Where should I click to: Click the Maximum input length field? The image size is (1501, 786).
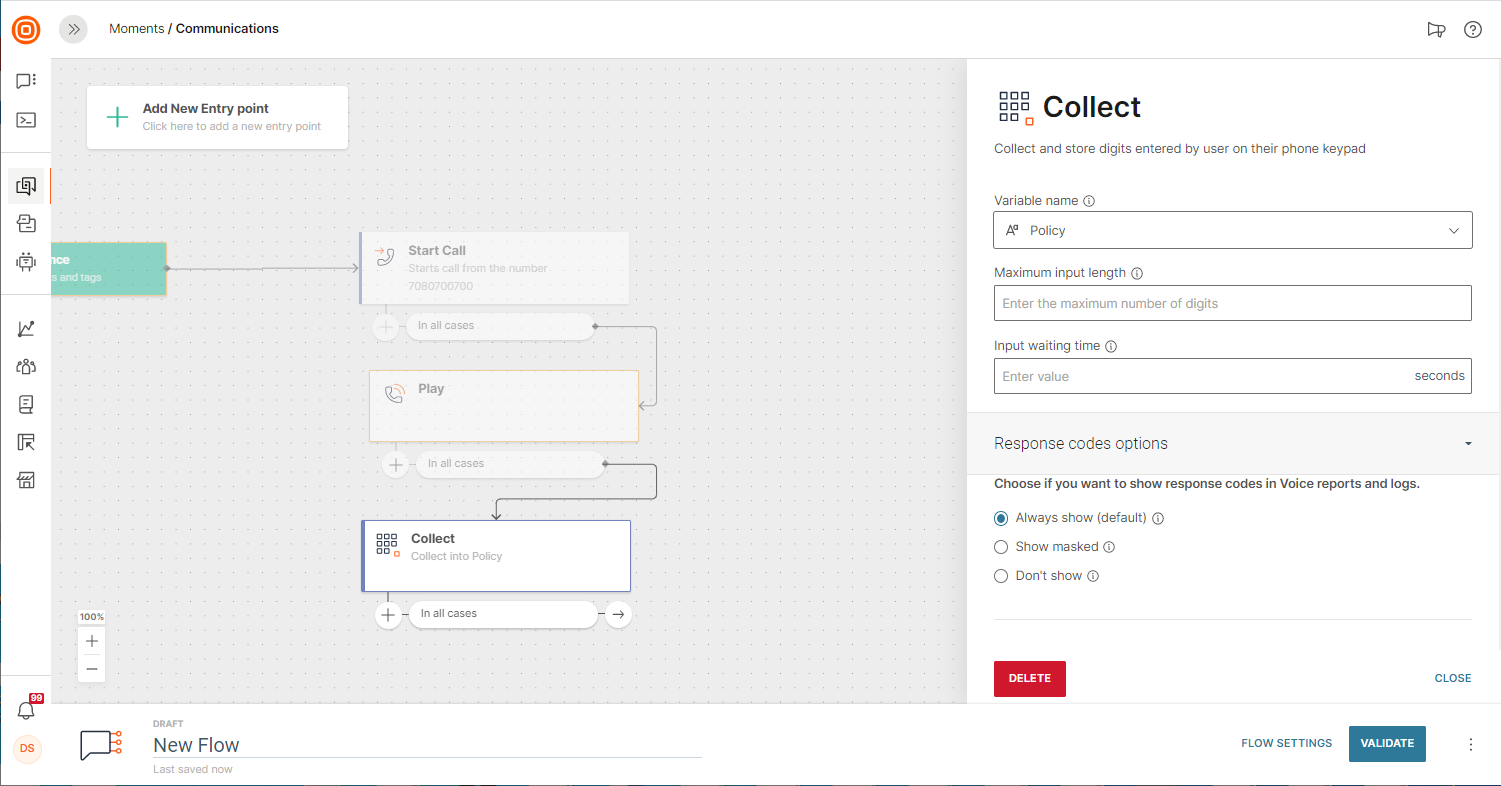[1232, 303]
